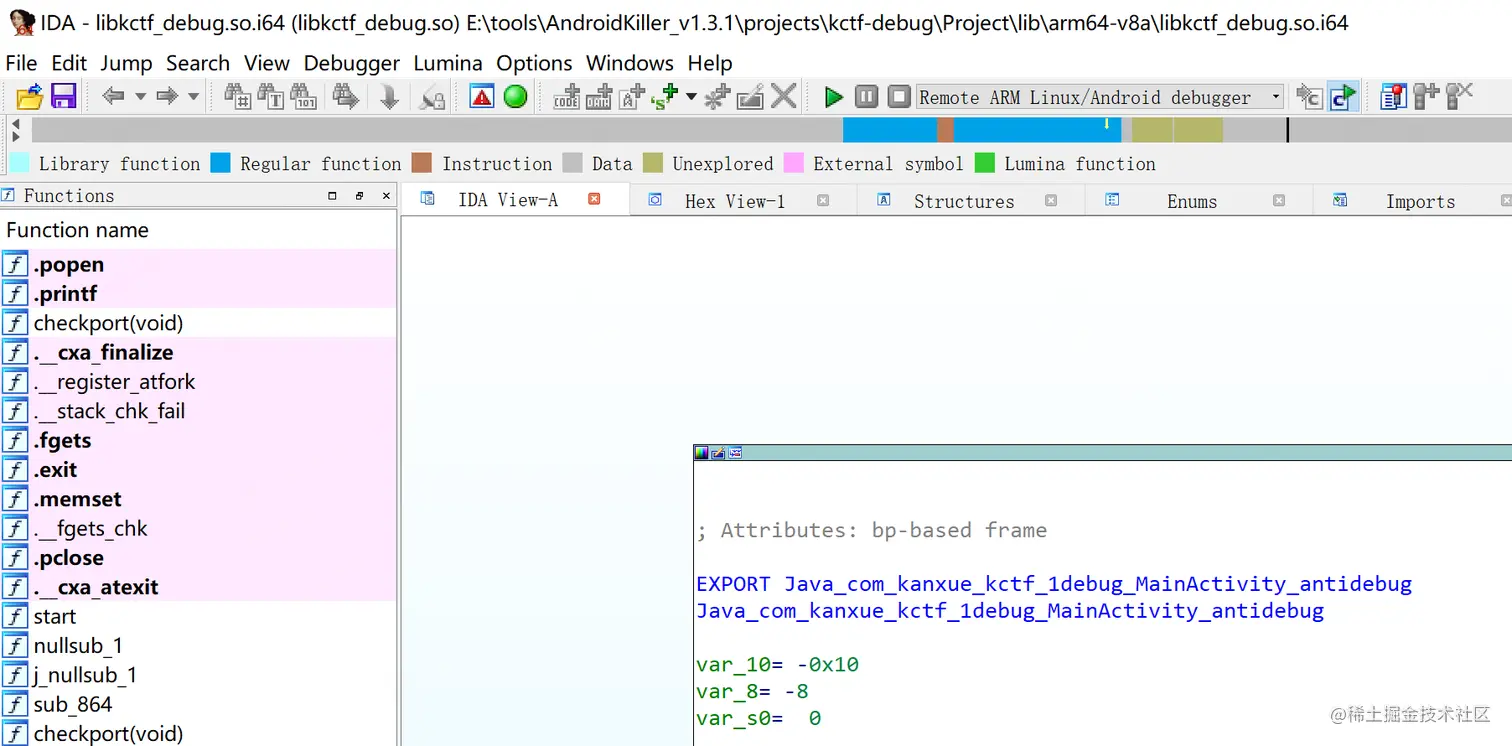The image size is (1512, 746).
Task: Click the Open file toolbar icon
Action: coord(30,97)
